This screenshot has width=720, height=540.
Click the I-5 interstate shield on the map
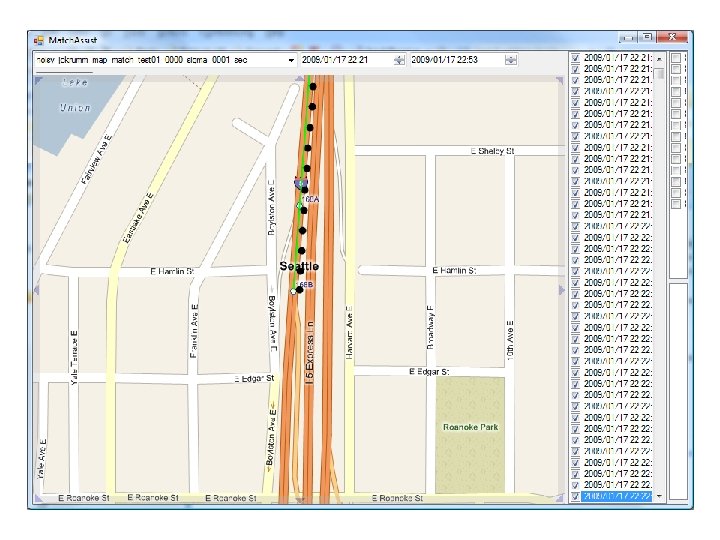coord(301,184)
